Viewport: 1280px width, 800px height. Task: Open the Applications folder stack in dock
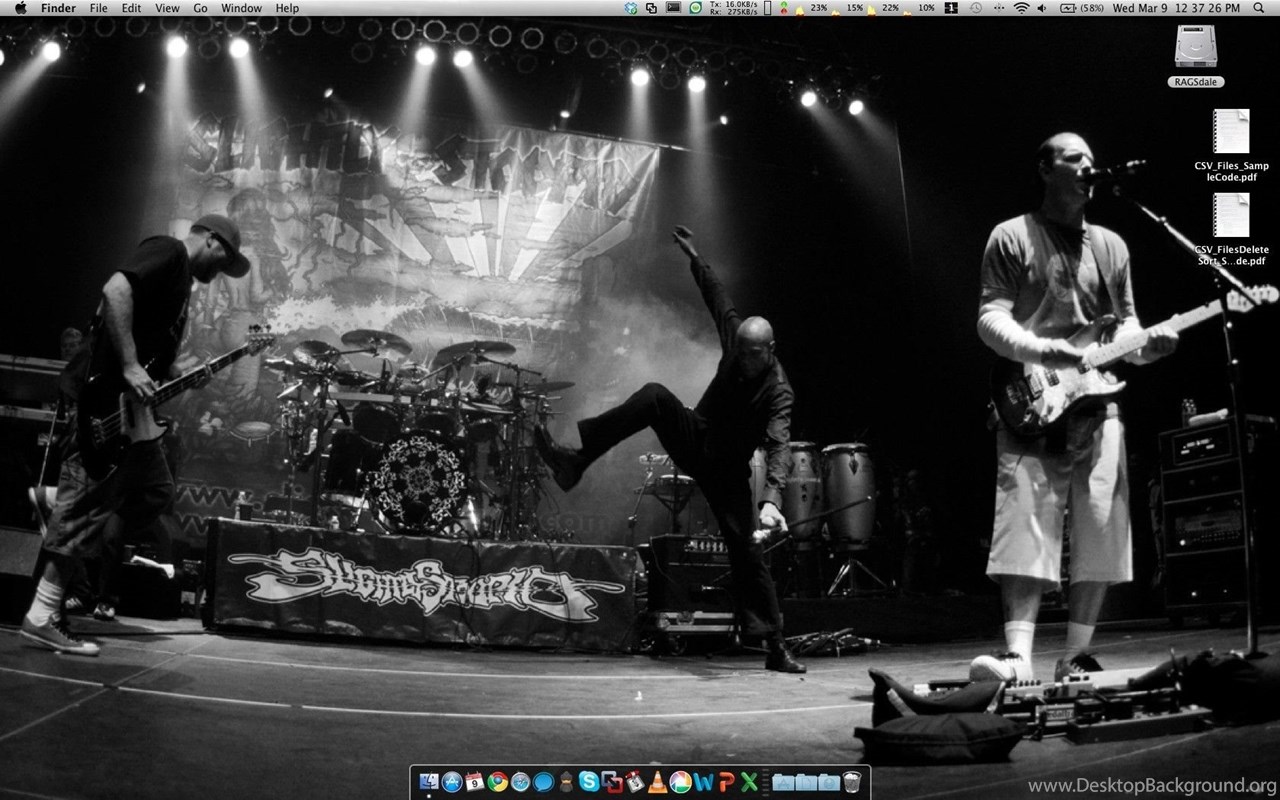[784, 782]
